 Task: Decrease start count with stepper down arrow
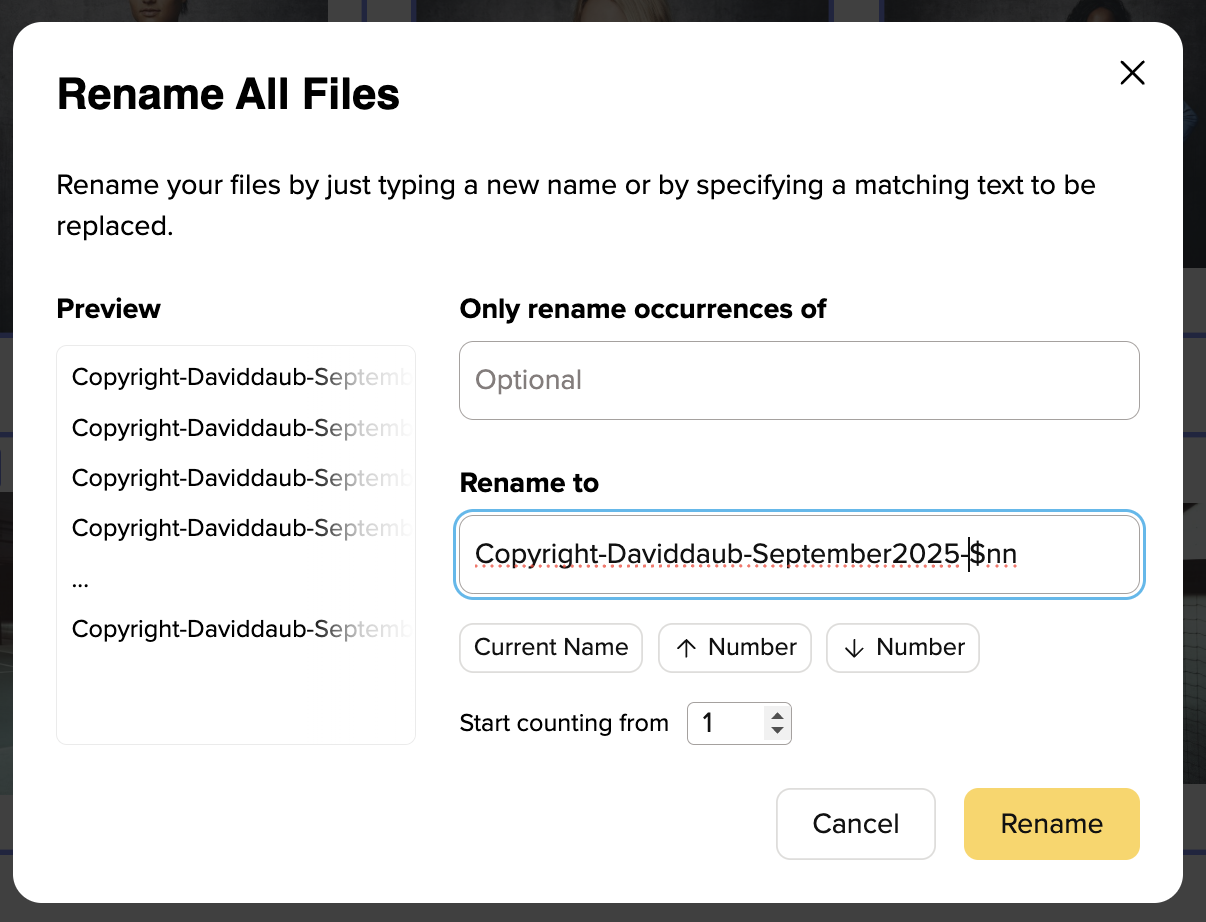[777, 731]
